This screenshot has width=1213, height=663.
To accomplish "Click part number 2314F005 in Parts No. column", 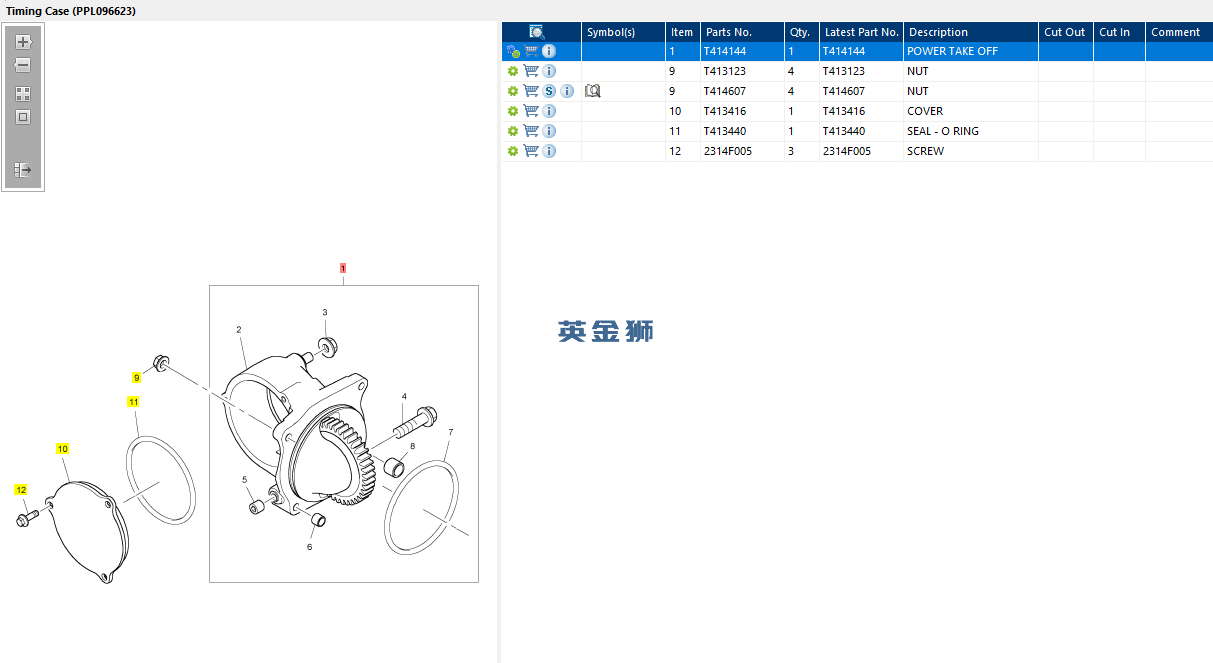I will (728, 151).
